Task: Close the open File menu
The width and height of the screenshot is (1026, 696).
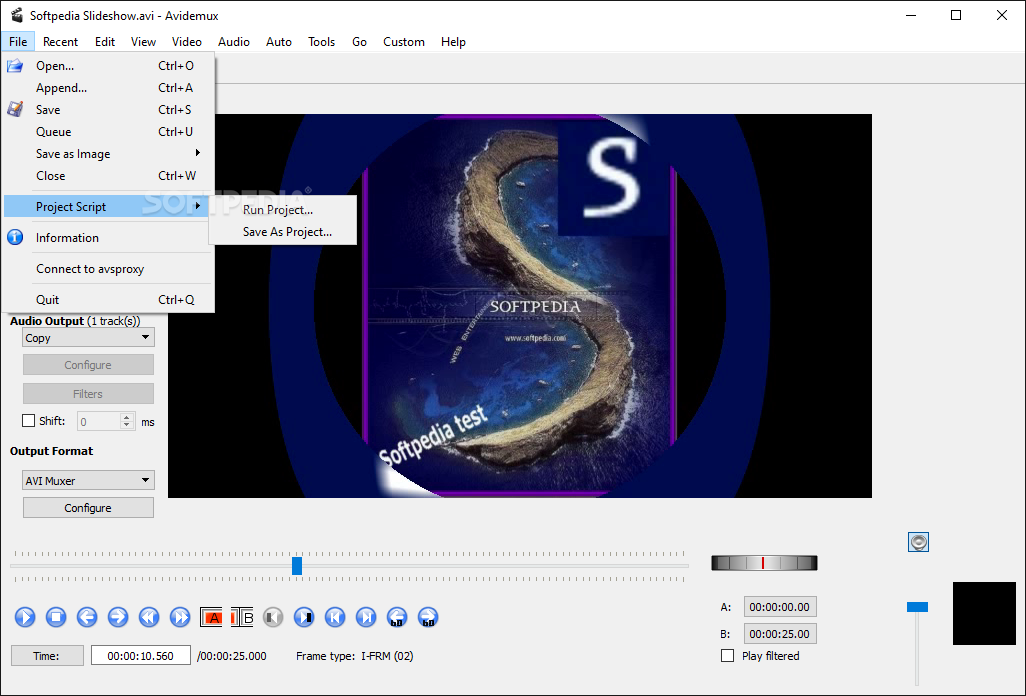Action: 18,42
